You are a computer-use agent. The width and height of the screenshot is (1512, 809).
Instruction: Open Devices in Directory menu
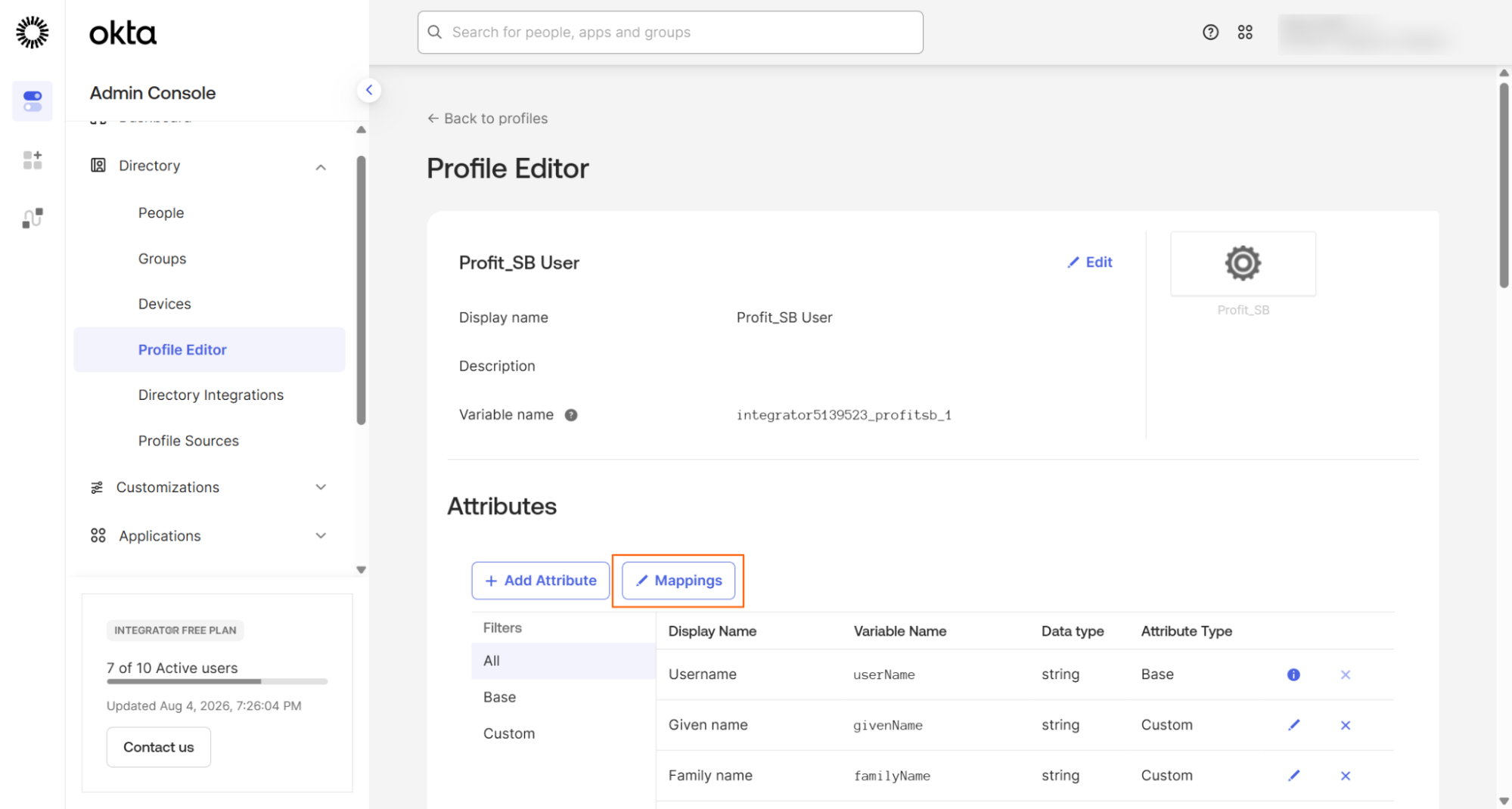pyautogui.click(x=164, y=304)
